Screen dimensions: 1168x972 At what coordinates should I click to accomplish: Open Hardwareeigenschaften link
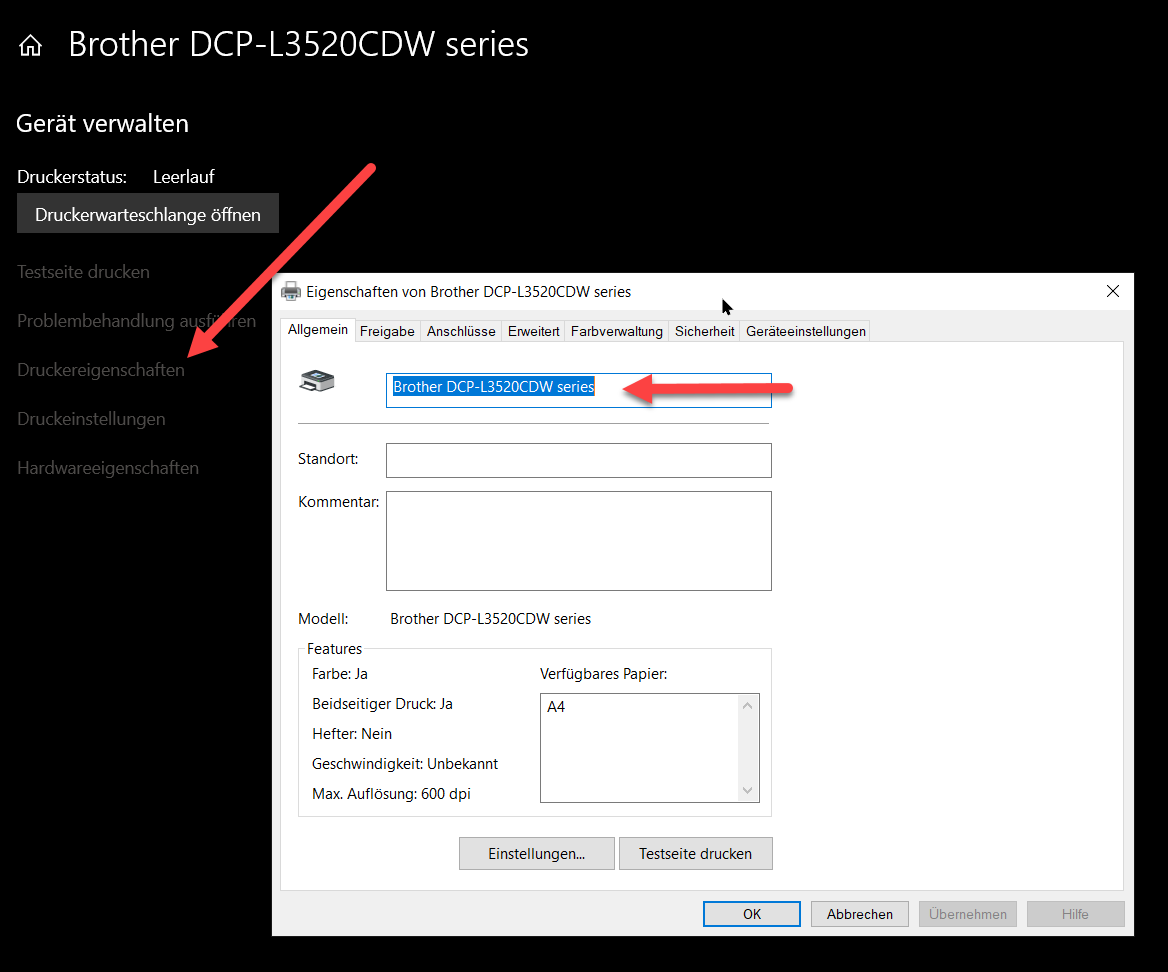108,468
